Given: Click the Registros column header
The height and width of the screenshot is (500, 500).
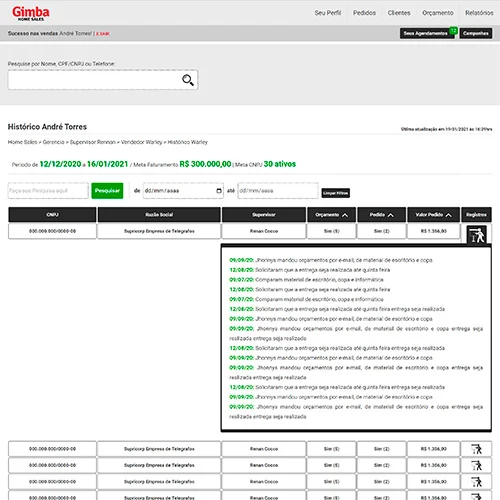Looking at the screenshot, I should [476, 215].
